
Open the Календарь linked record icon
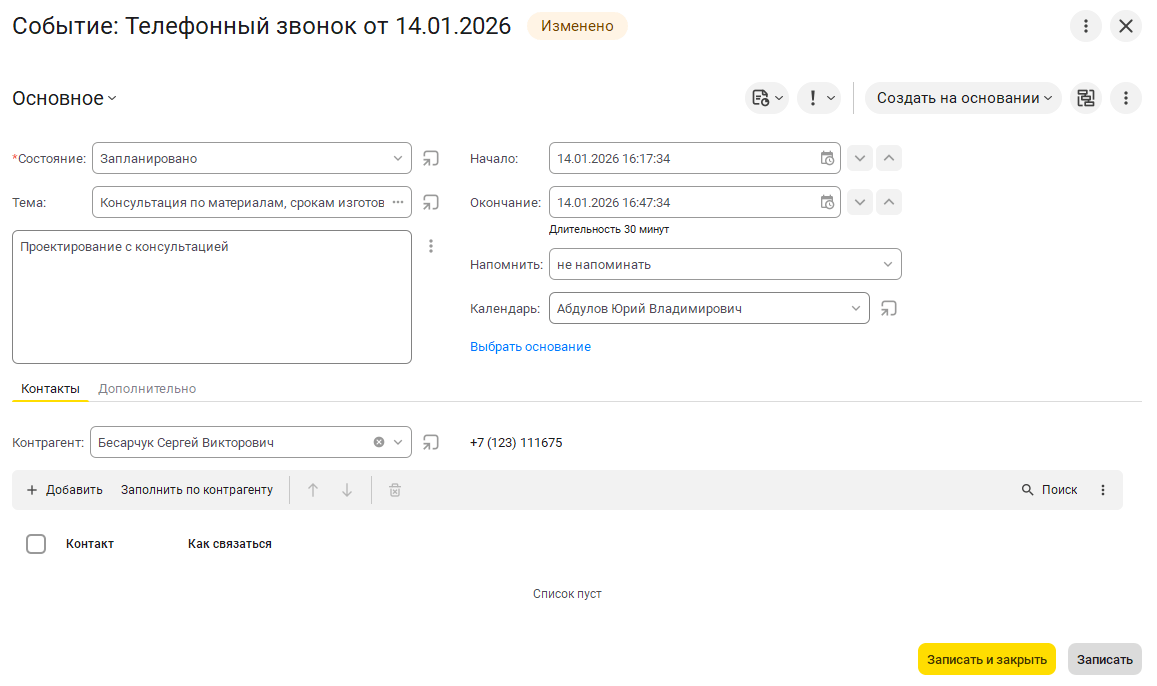pyautogui.click(x=888, y=309)
